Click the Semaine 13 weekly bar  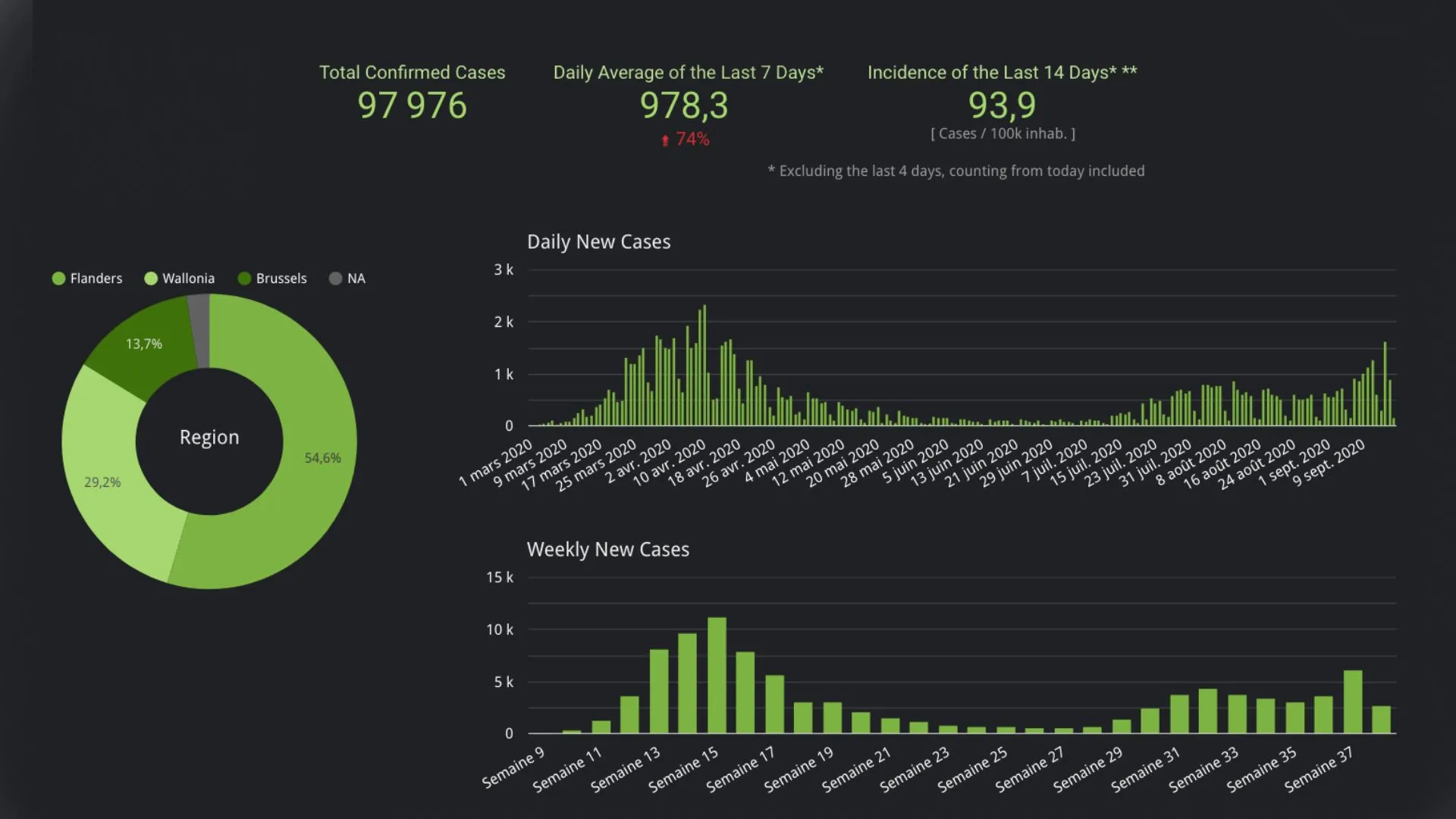(659, 692)
